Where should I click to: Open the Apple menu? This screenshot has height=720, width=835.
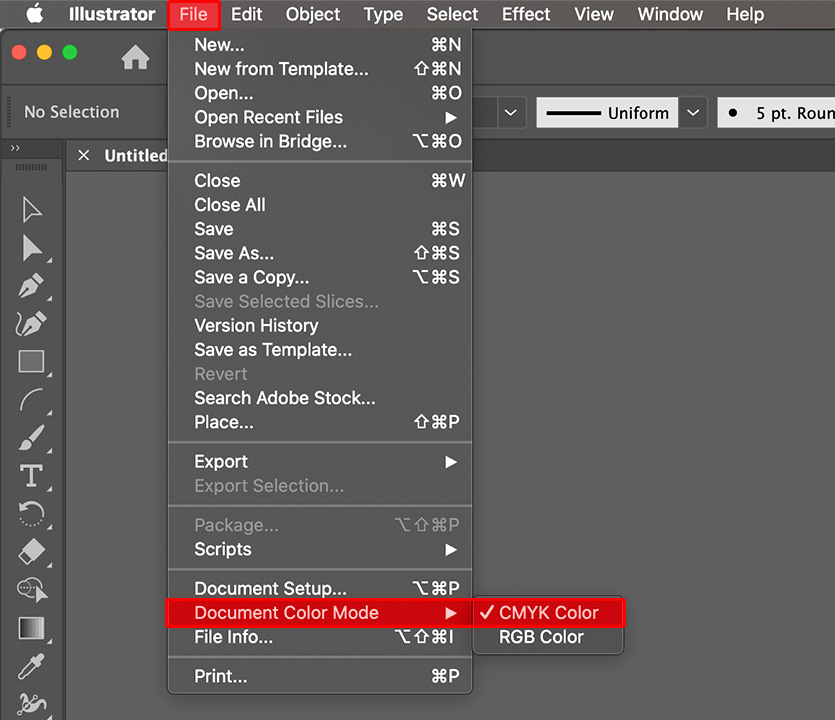click(x=35, y=14)
